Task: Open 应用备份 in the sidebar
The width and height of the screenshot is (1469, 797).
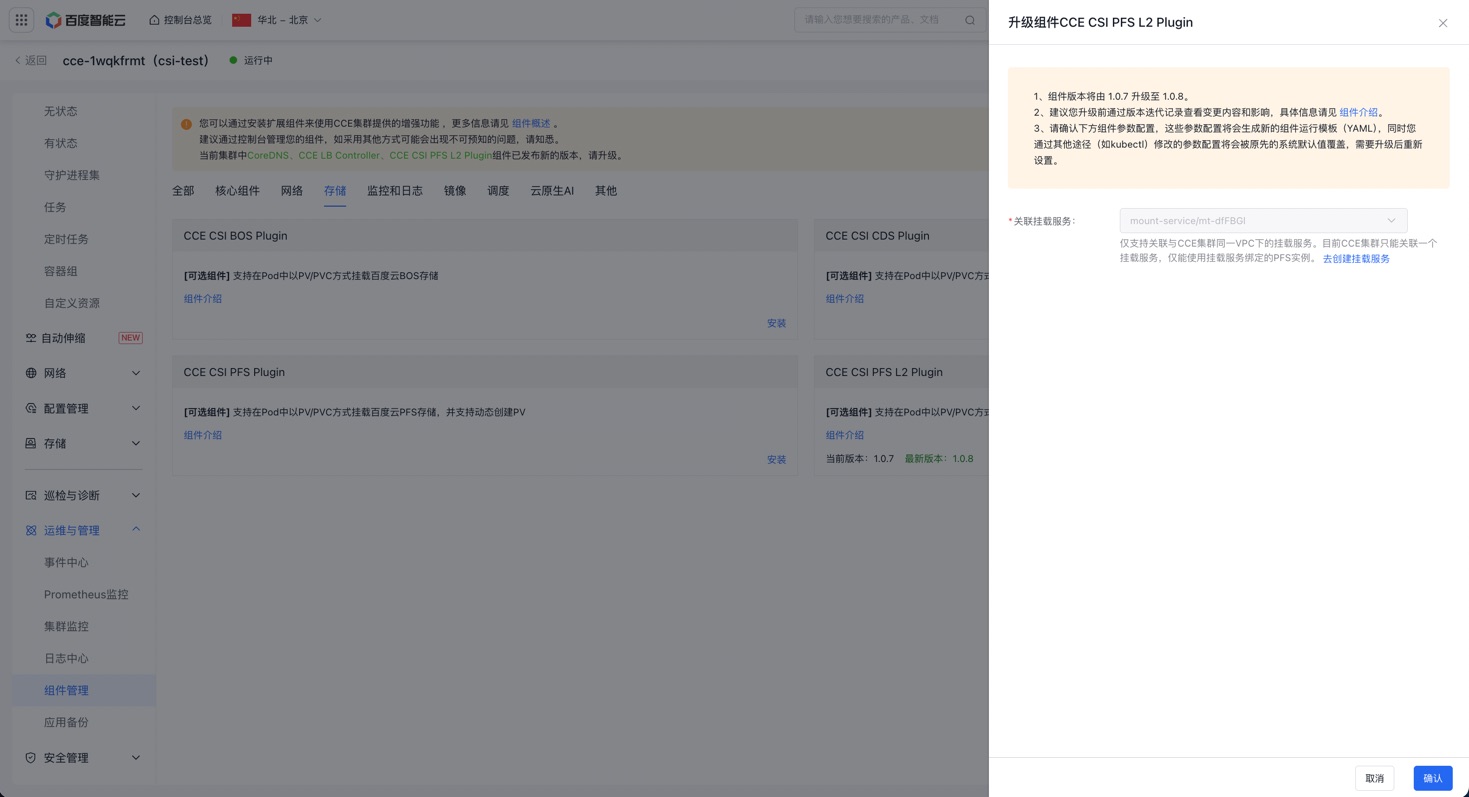Action: pyautogui.click(x=66, y=722)
